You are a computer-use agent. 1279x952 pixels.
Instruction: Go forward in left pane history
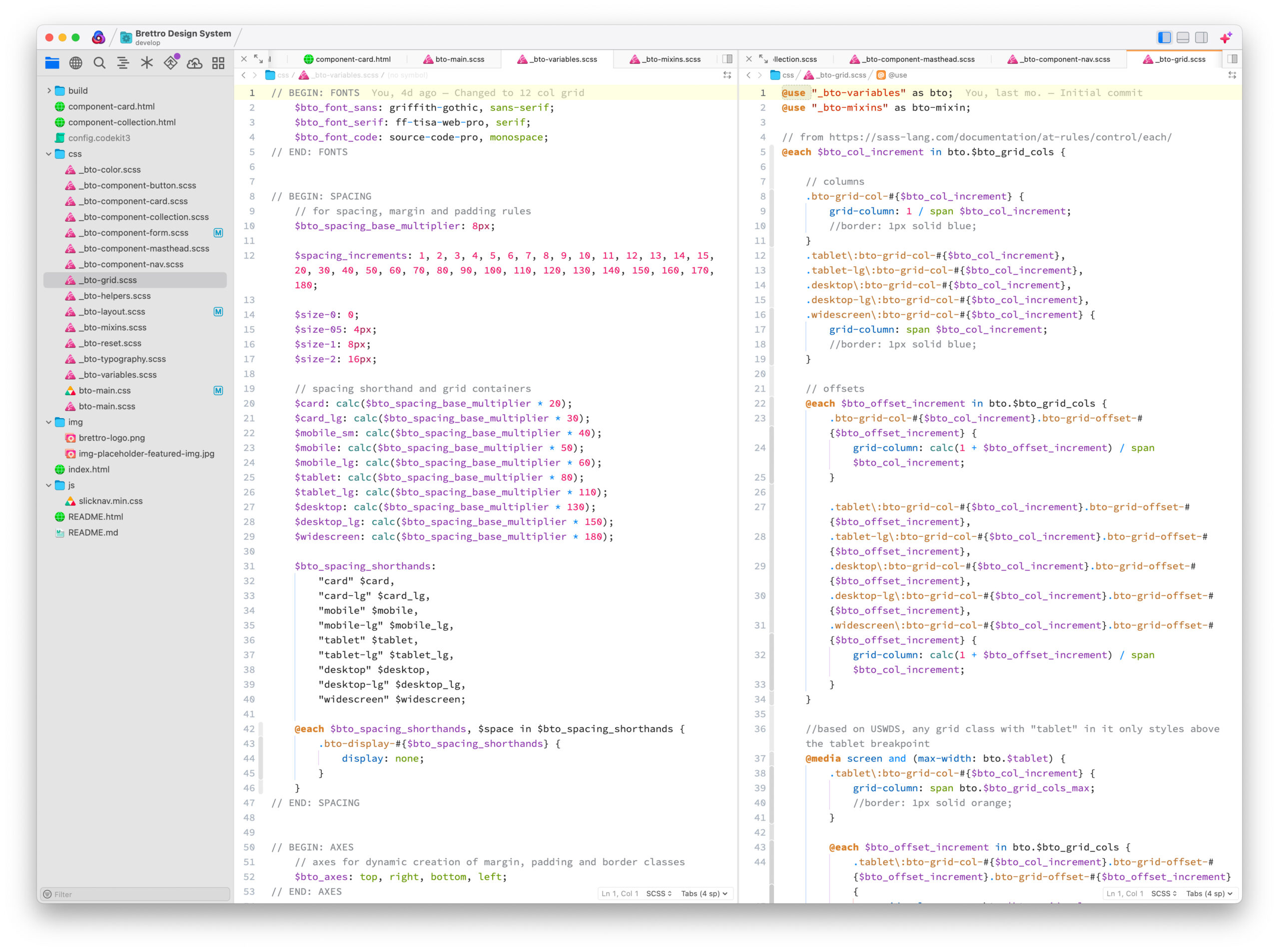[x=255, y=75]
